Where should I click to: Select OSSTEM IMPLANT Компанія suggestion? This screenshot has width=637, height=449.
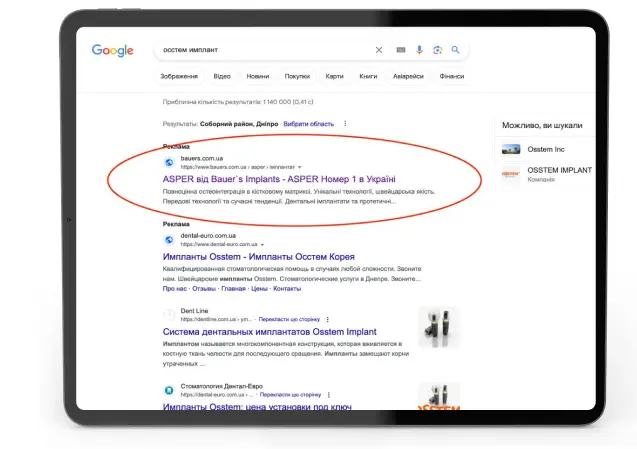pyautogui.click(x=546, y=174)
